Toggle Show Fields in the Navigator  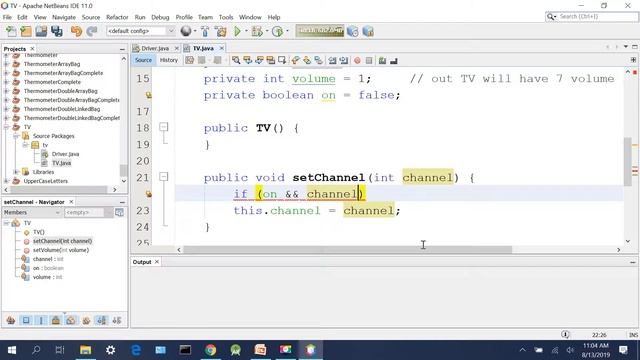tap(26, 320)
